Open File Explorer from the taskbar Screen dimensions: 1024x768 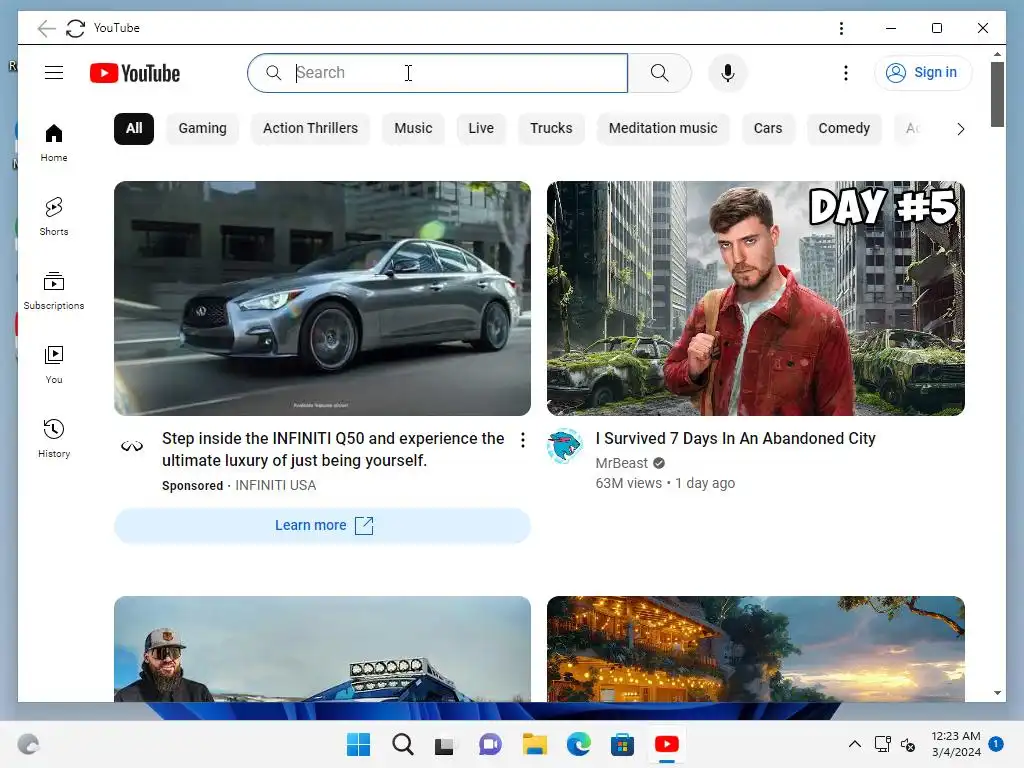point(534,744)
